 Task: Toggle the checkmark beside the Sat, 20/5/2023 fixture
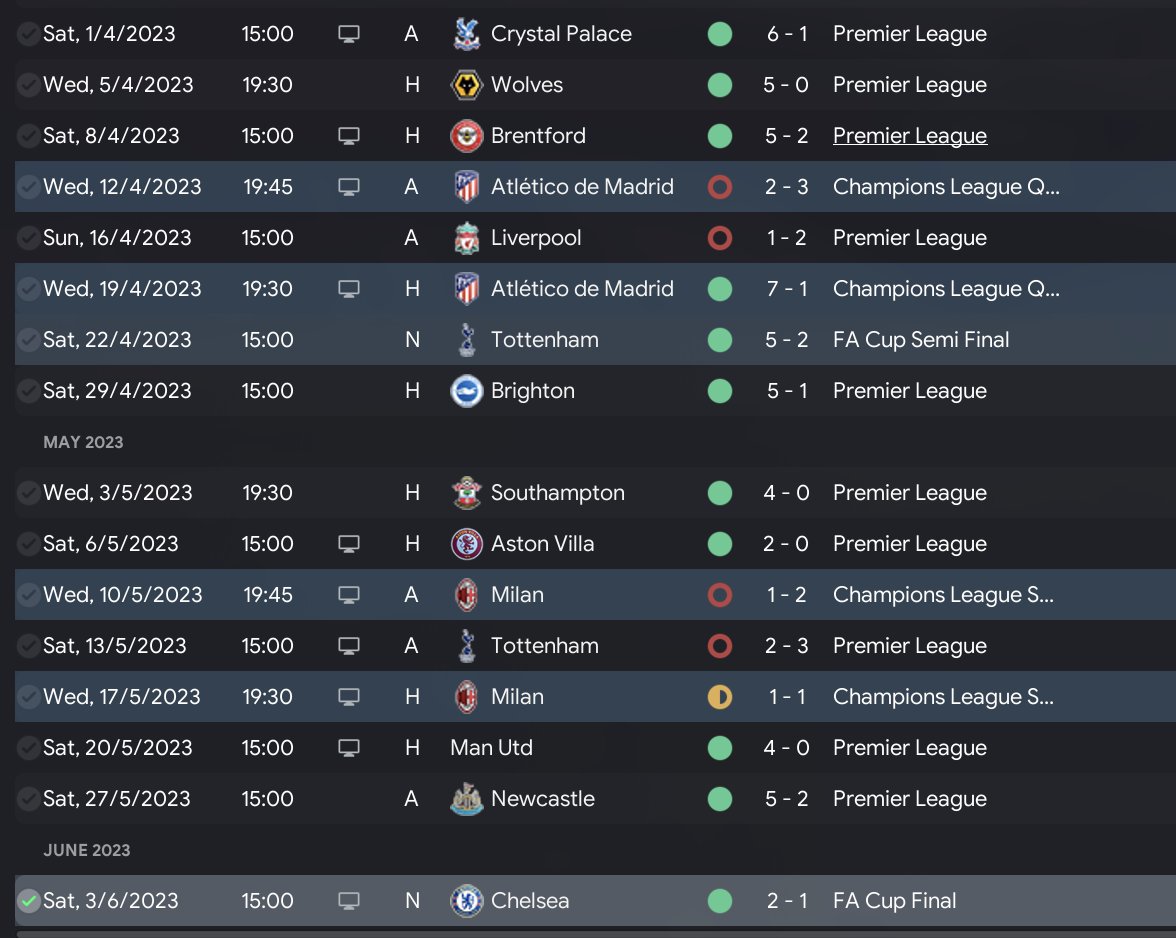pos(28,748)
